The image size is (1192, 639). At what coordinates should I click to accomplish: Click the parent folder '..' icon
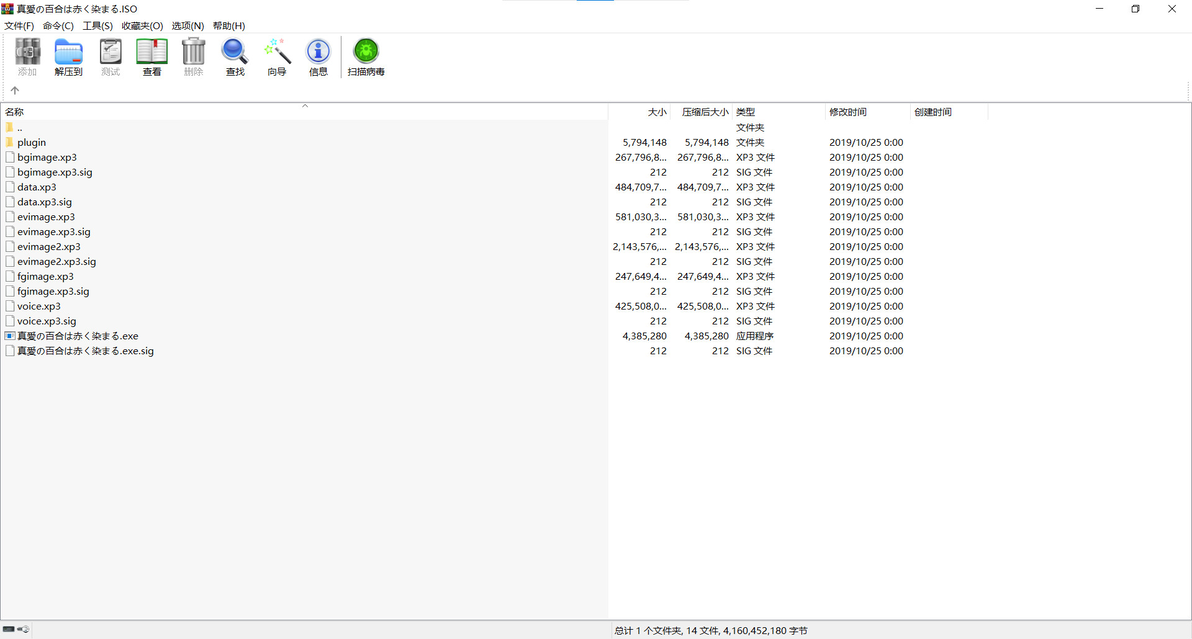click(9, 128)
